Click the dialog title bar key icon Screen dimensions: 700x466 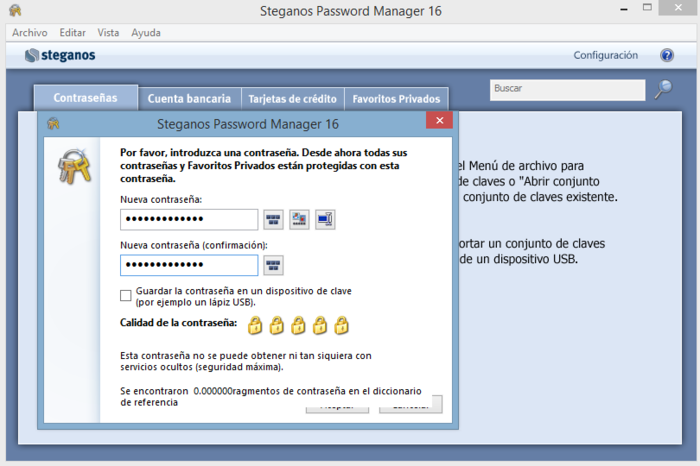coord(53,124)
